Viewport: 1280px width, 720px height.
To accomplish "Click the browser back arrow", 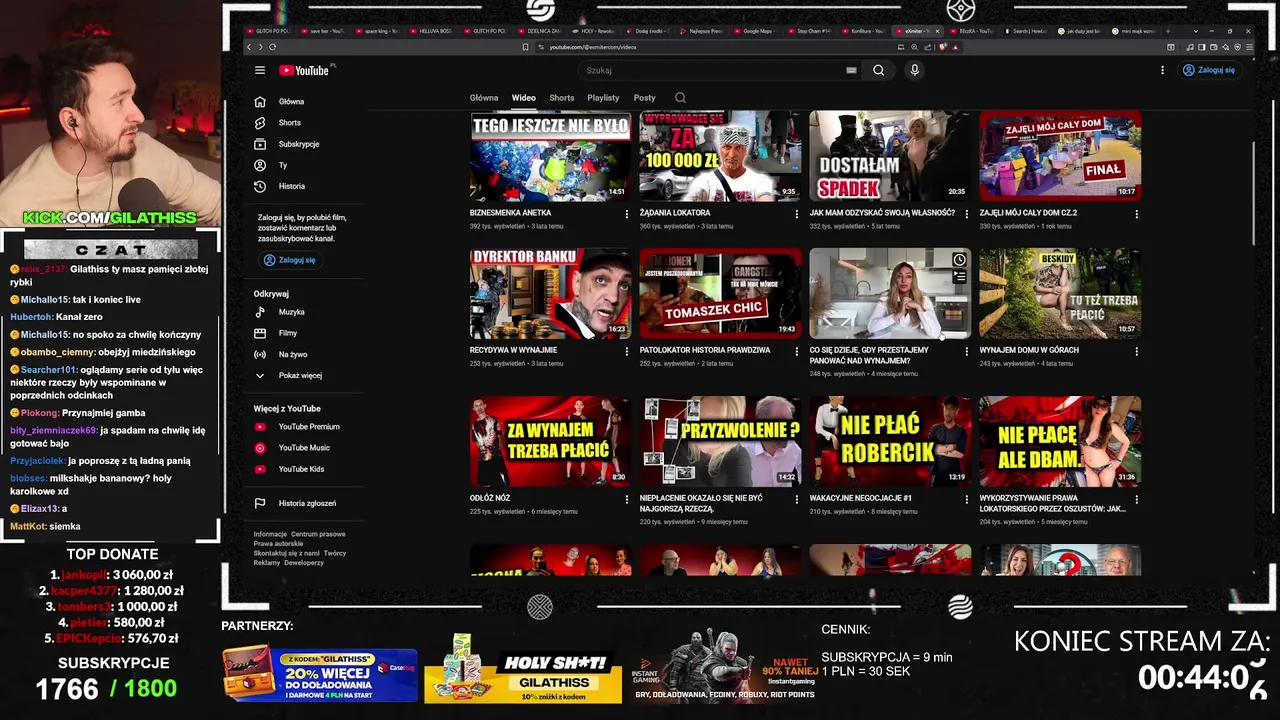I will pyautogui.click(x=250, y=47).
